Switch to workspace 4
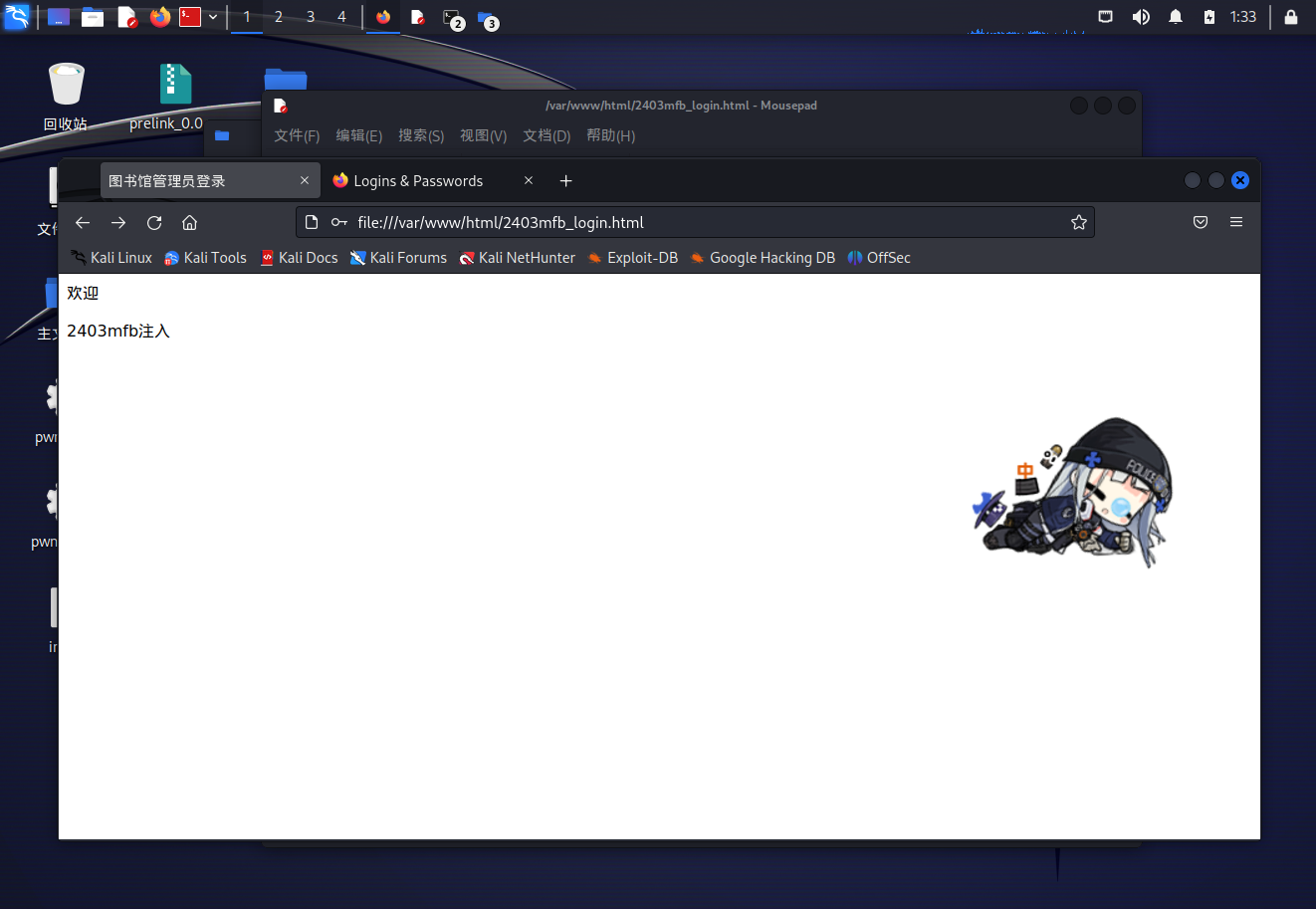This screenshot has width=1316, height=909. click(x=341, y=17)
